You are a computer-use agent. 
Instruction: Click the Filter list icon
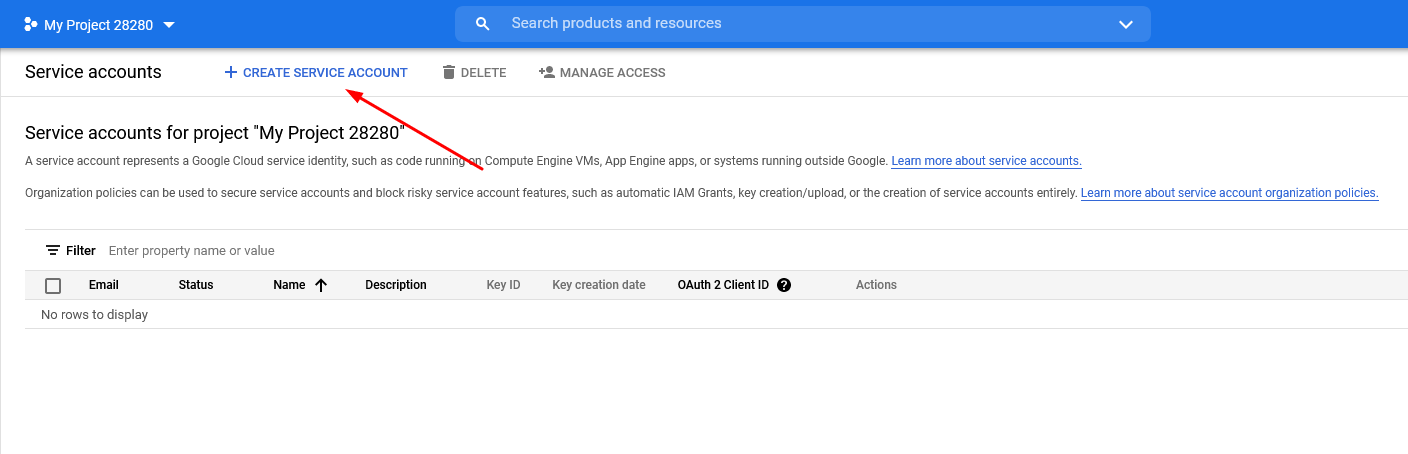click(x=53, y=250)
